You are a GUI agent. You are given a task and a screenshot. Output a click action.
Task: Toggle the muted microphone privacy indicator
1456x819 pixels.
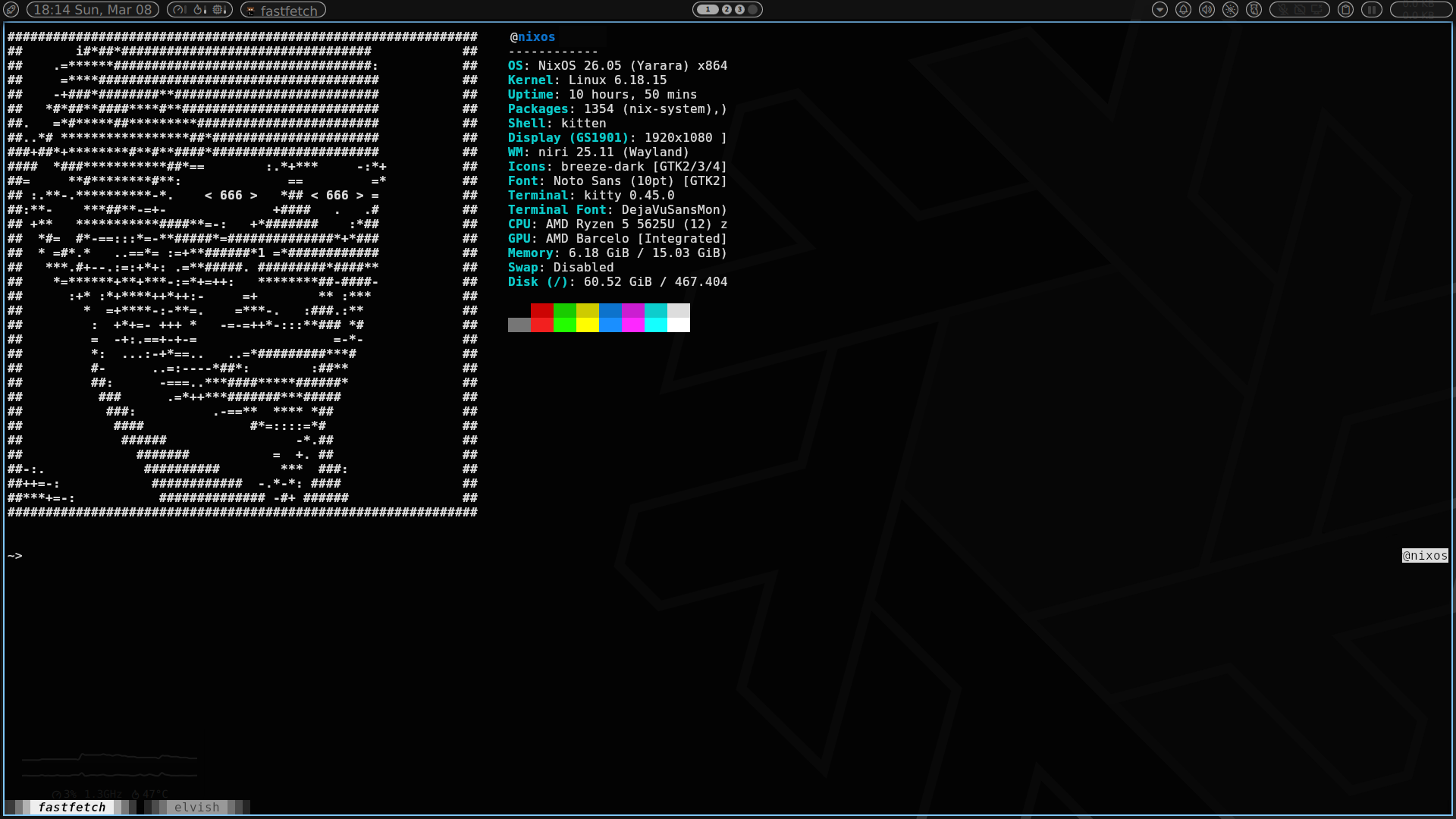click(x=1283, y=10)
